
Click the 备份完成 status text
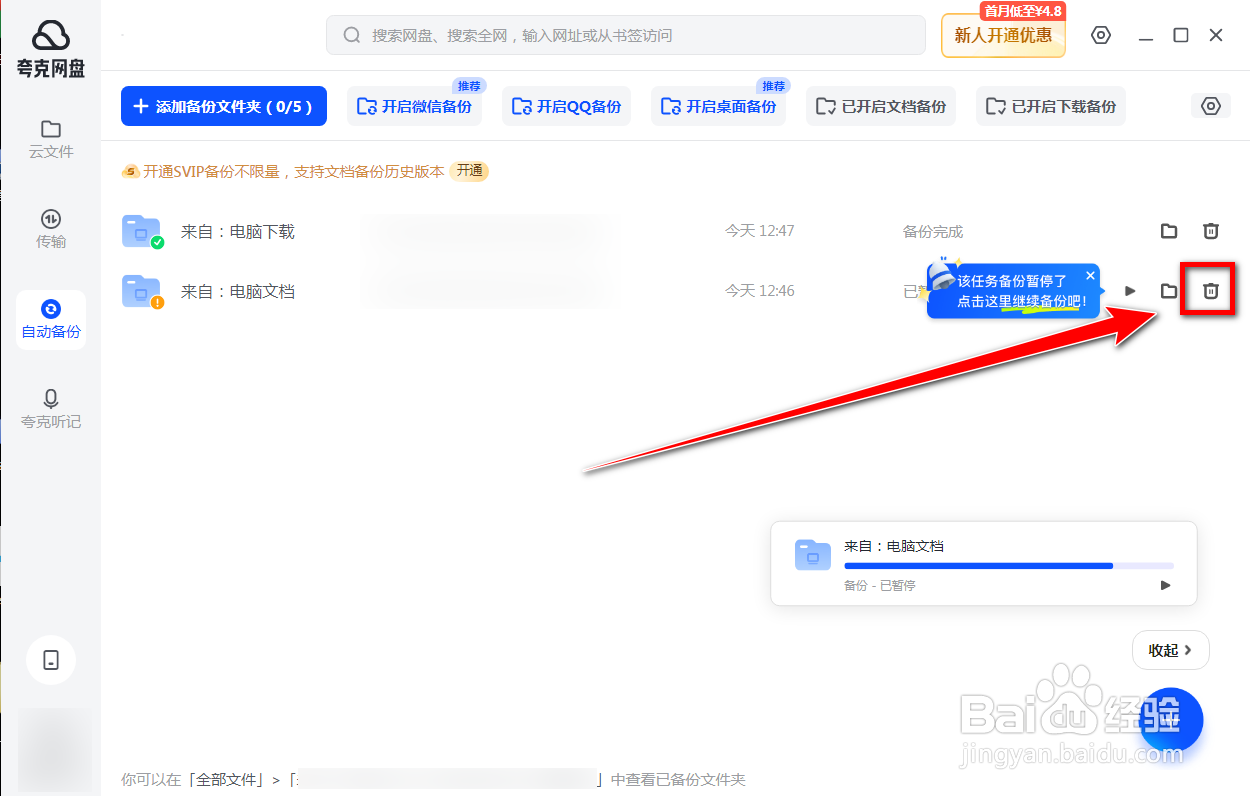(x=933, y=231)
